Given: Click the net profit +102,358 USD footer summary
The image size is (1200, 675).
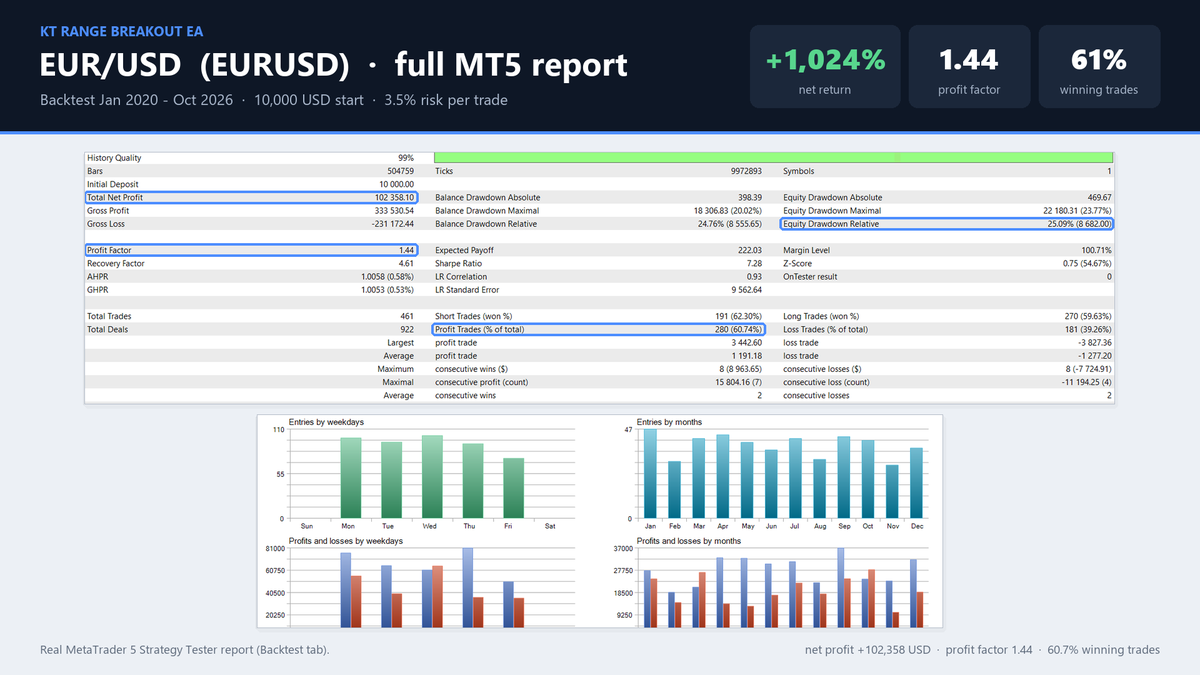Looking at the screenshot, I should coord(982,650).
